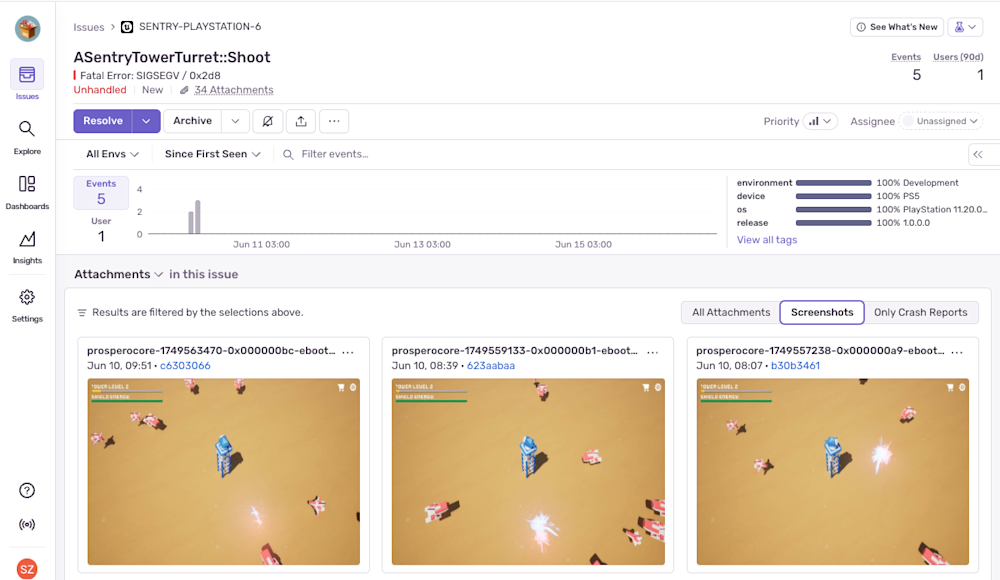Click the search magnifier in filter bar

click(x=288, y=154)
